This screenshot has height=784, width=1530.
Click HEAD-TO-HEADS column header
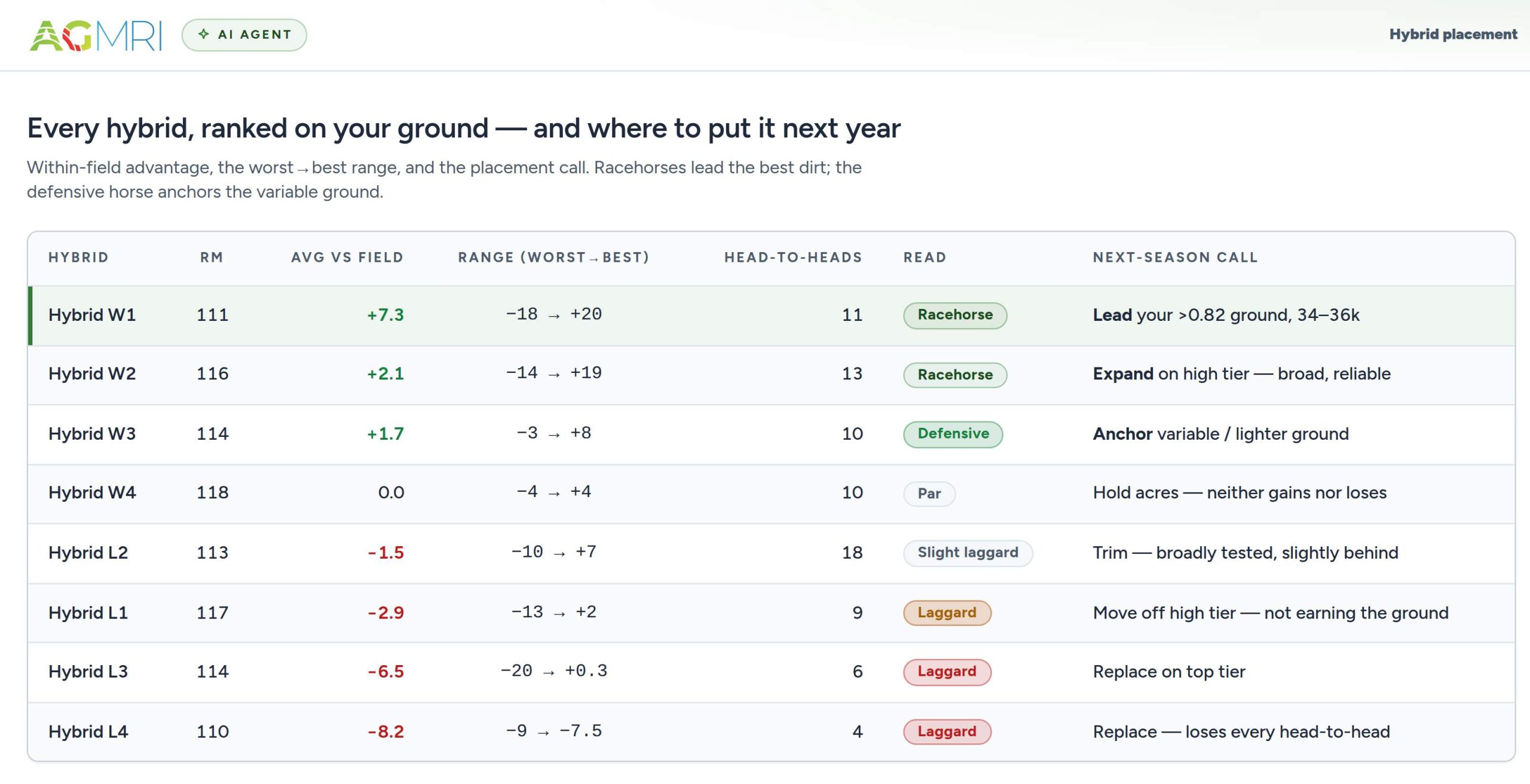(793, 258)
